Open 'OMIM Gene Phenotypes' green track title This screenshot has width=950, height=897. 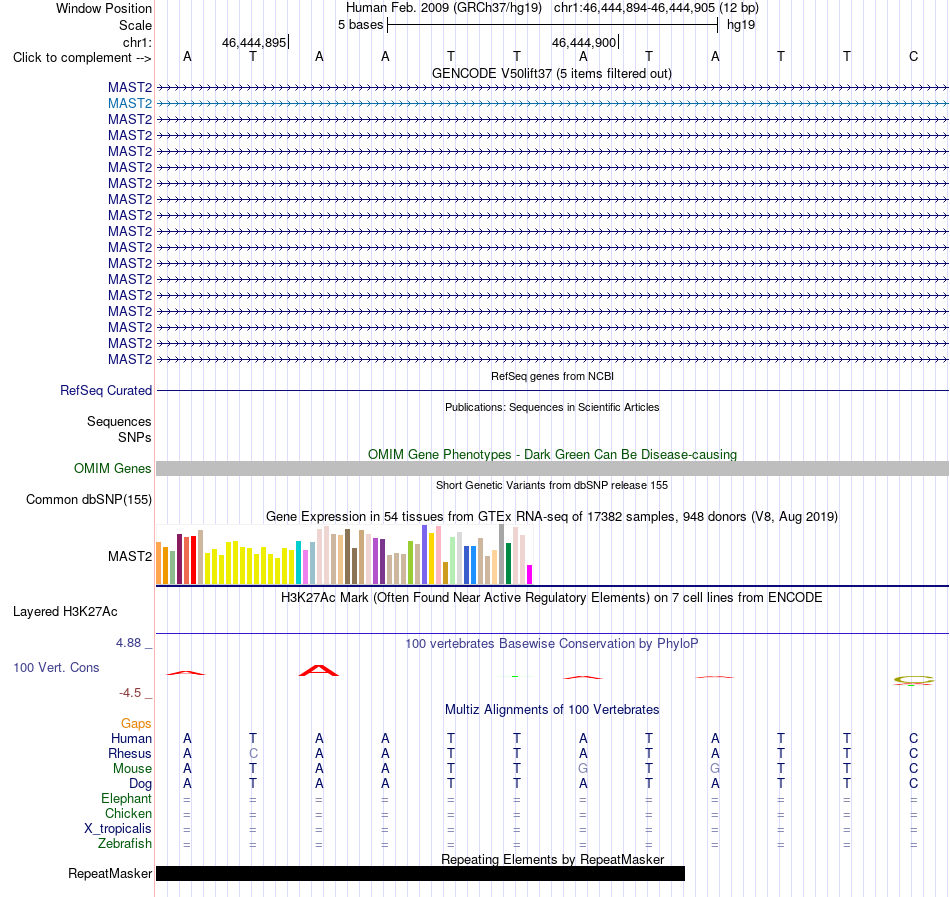(552, 454)
